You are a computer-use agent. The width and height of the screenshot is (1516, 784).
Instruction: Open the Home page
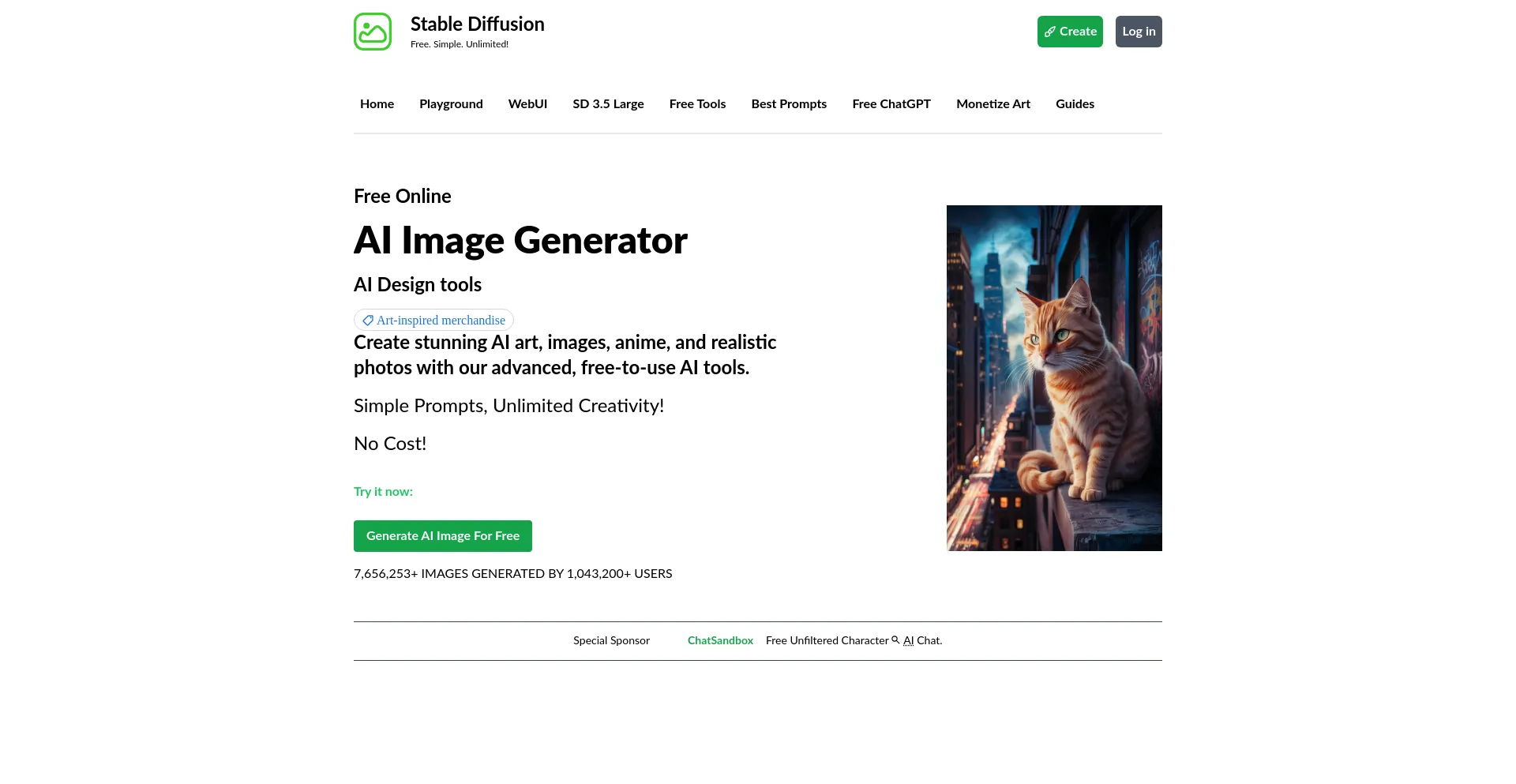click(377, 103)
